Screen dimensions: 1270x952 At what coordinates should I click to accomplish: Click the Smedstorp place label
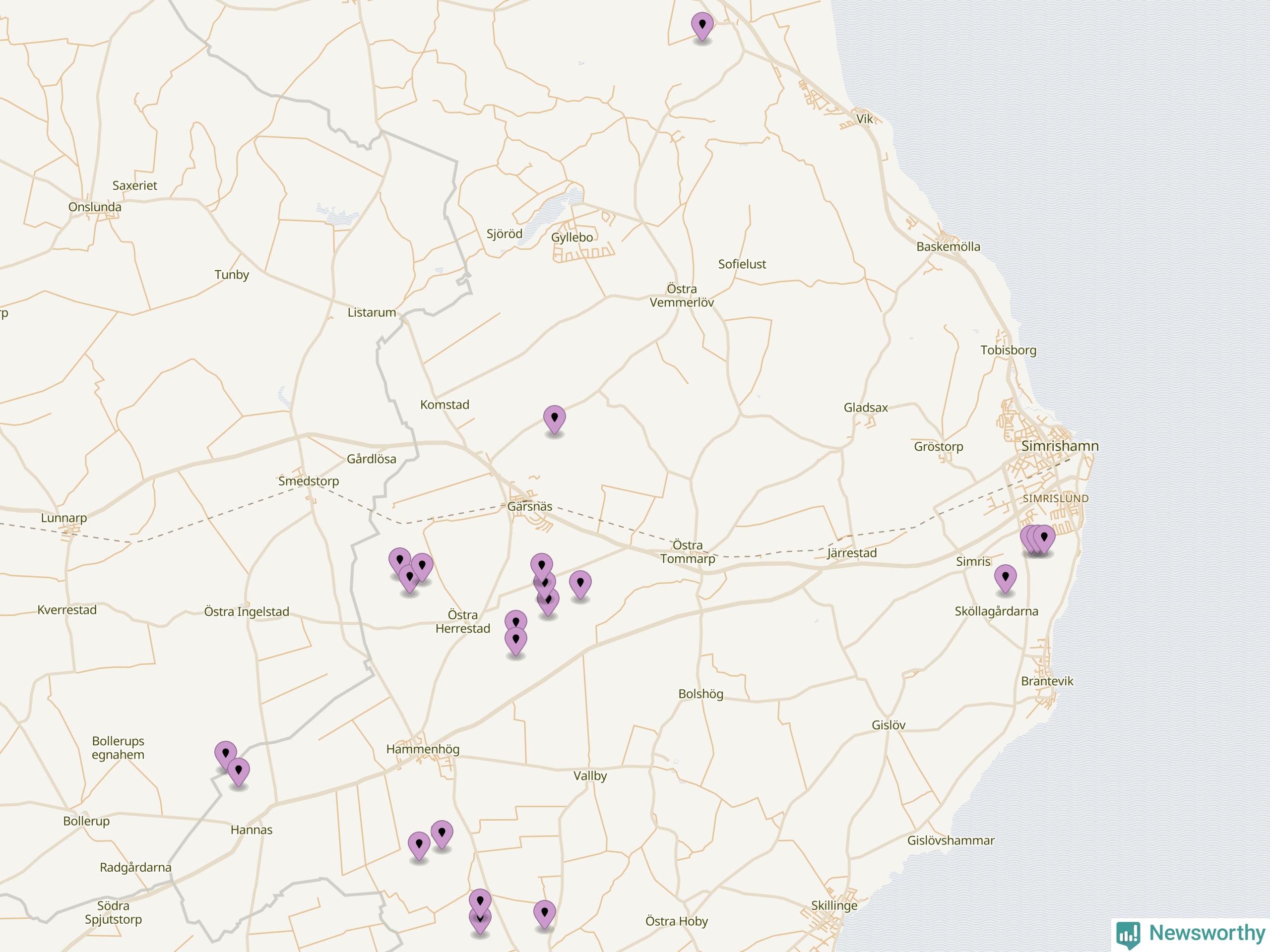[x=309, y=481]
